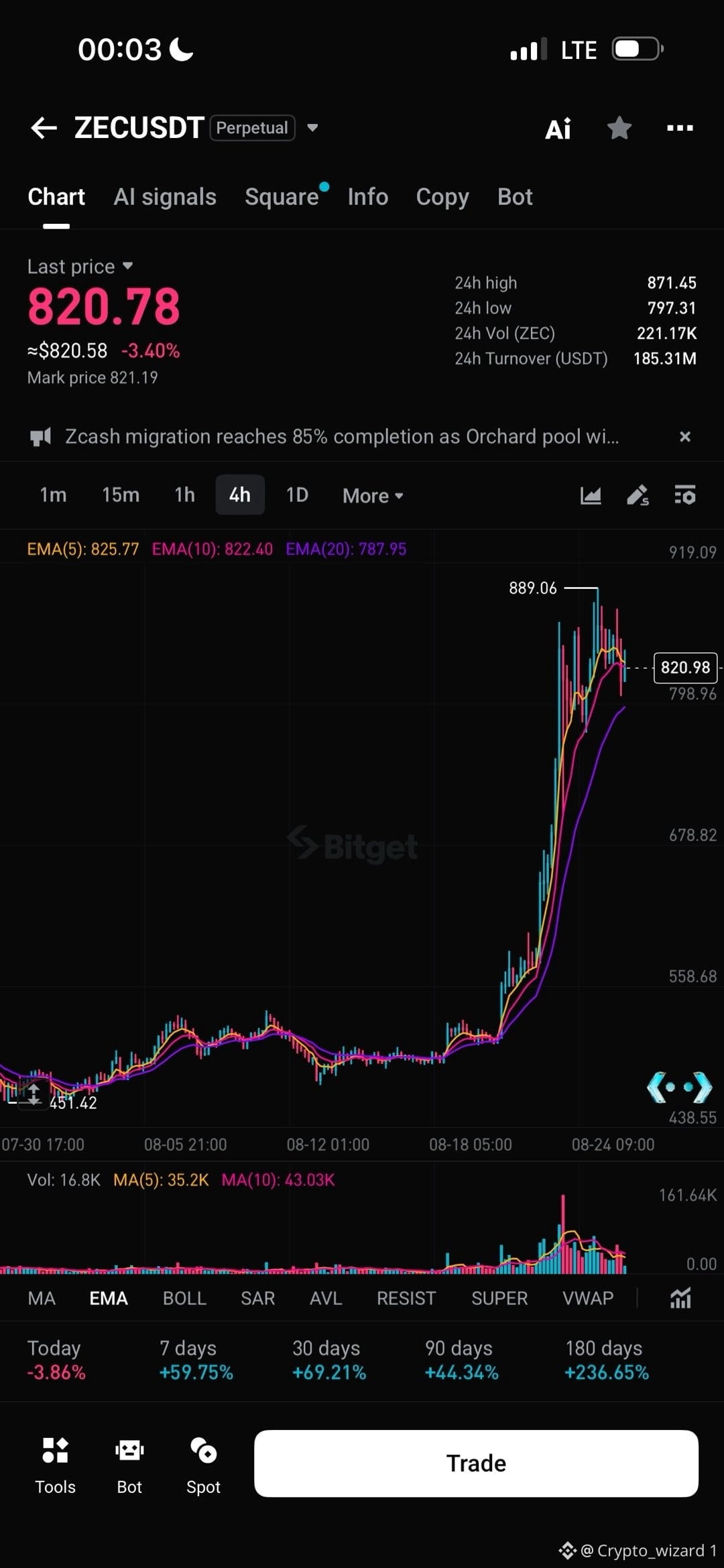Tap the EMA(20) 787.95 legend
This screenshot has height=1568, width=724.
[346, 549]
